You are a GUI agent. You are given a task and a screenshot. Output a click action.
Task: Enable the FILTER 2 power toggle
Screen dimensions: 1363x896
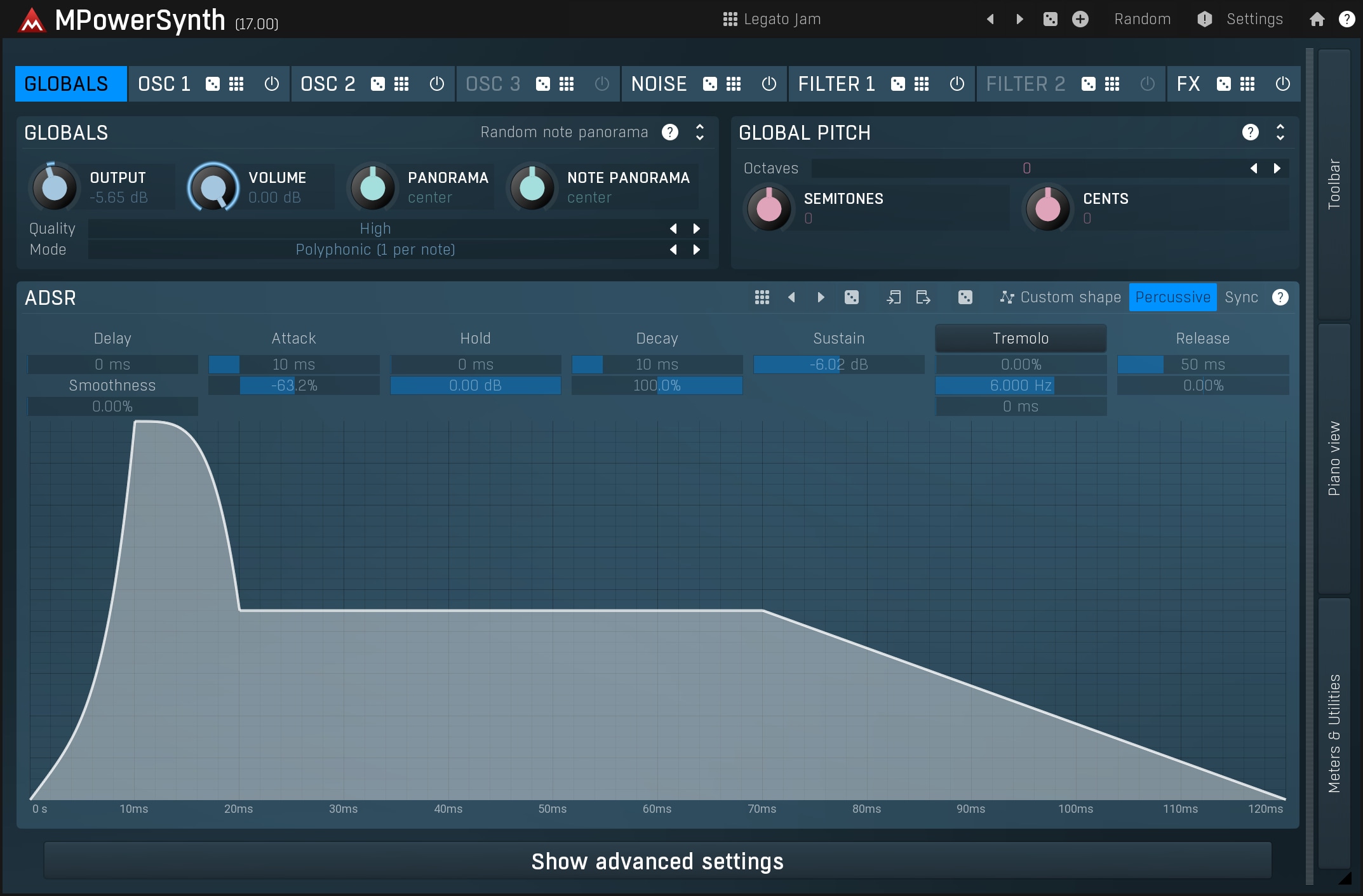point(1147,83)
